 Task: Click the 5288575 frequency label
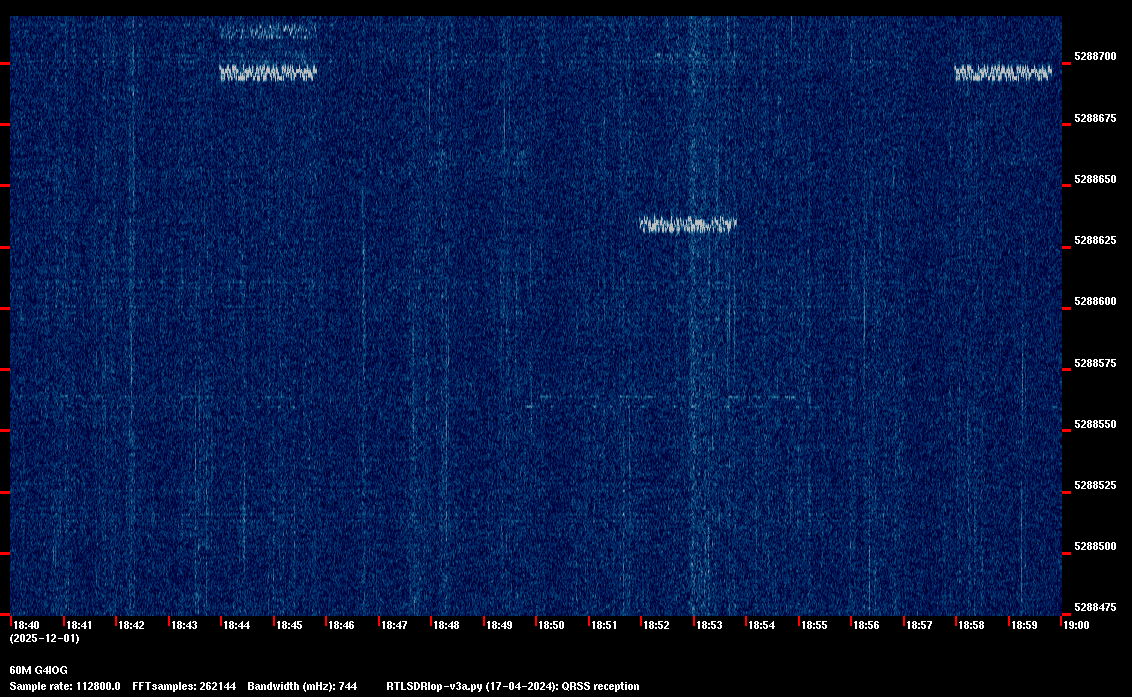pos(1095,363)
